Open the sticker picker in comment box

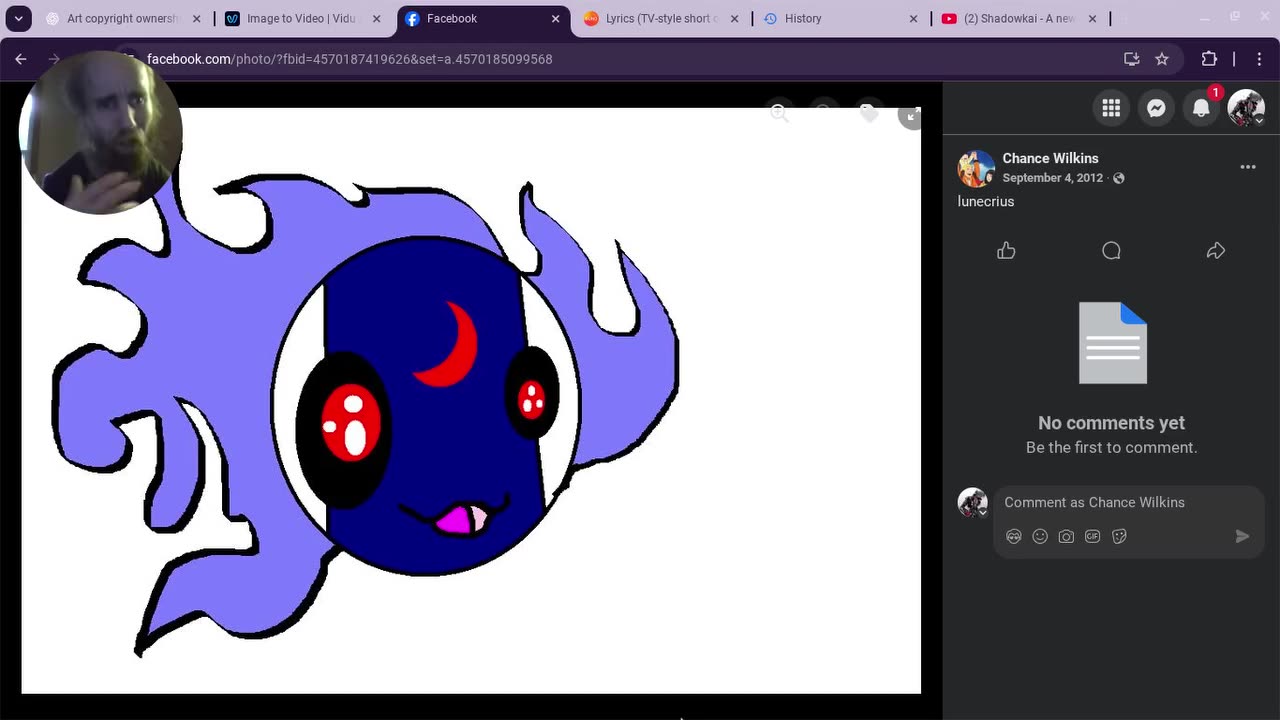click(1119, 537)
